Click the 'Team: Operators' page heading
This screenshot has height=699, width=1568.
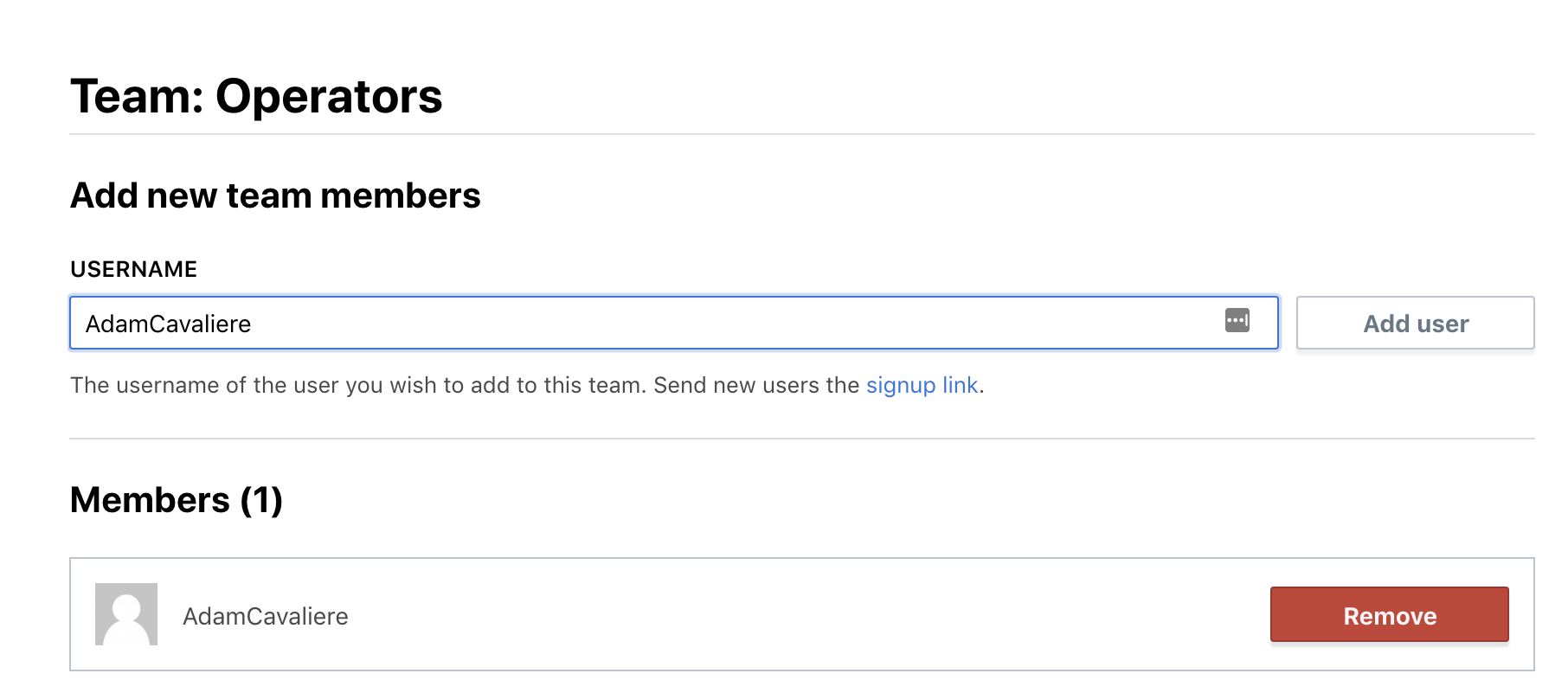coord(256,96)
